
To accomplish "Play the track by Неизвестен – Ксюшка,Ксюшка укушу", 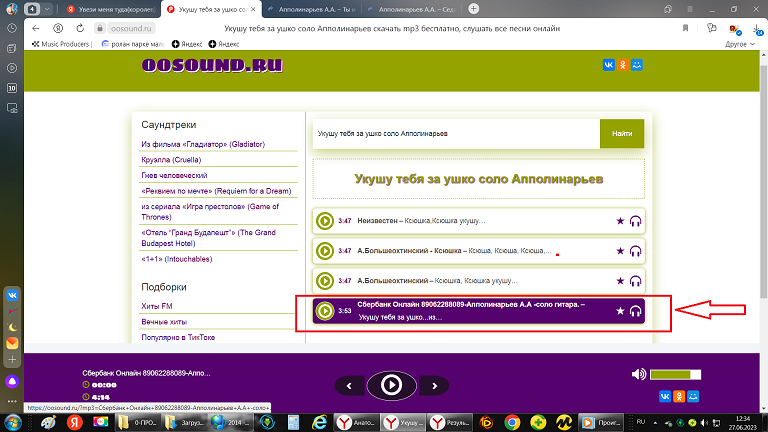I will (325, 221).
